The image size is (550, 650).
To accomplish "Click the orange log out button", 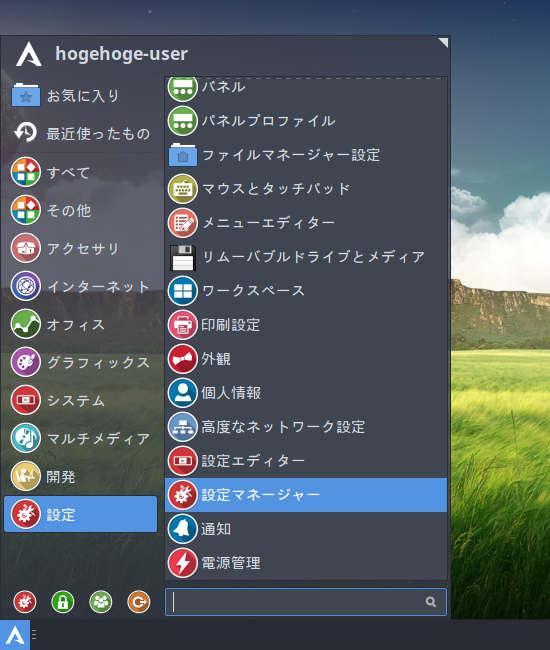I will pyautogui.click(x=139, y=602).
